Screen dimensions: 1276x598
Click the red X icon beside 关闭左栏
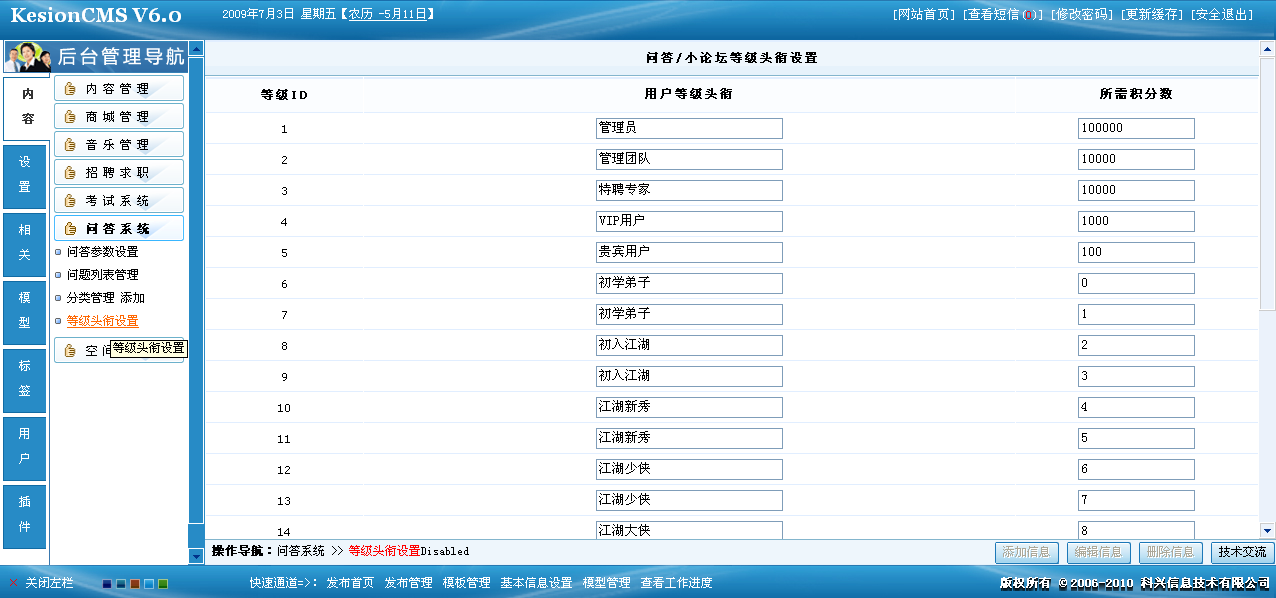13,583
